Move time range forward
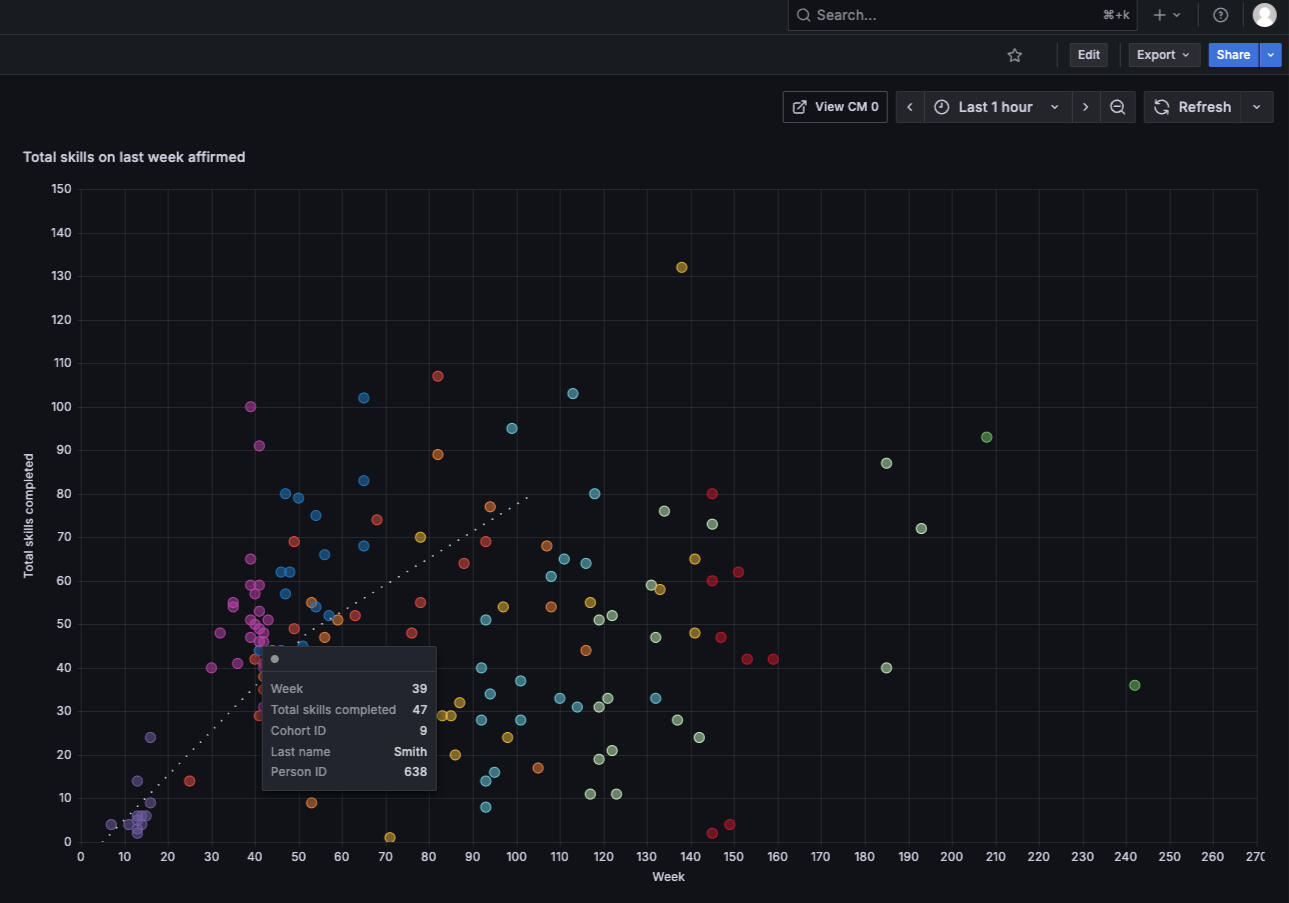 1086,107
